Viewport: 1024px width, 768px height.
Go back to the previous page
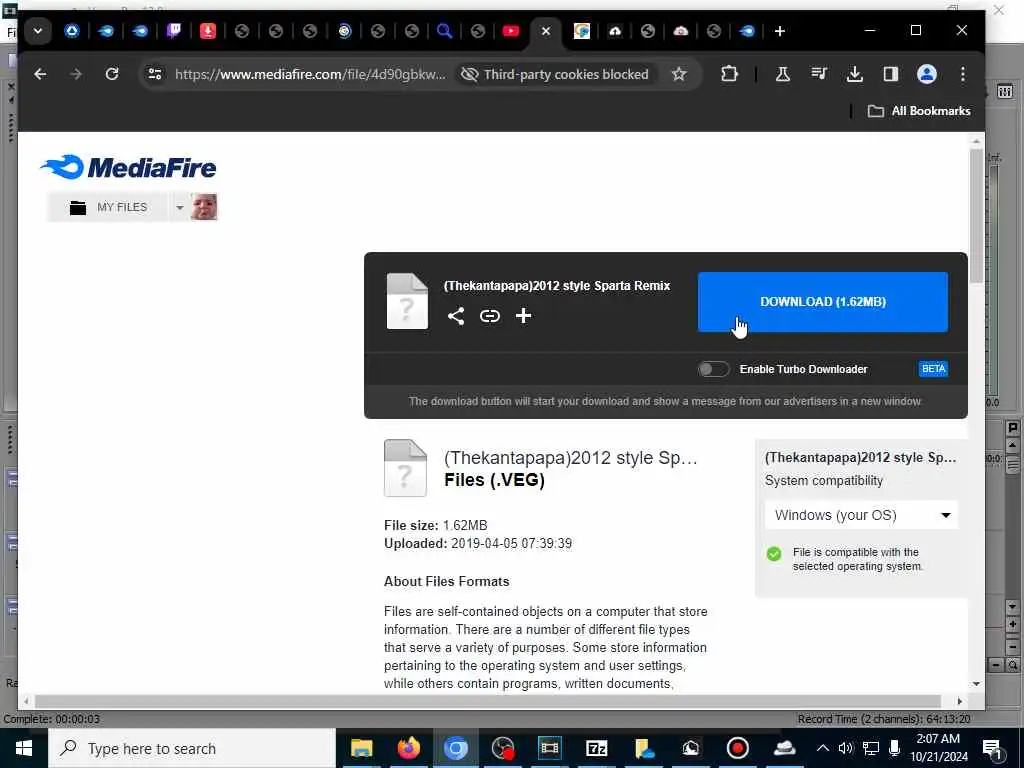click(40, 74)
